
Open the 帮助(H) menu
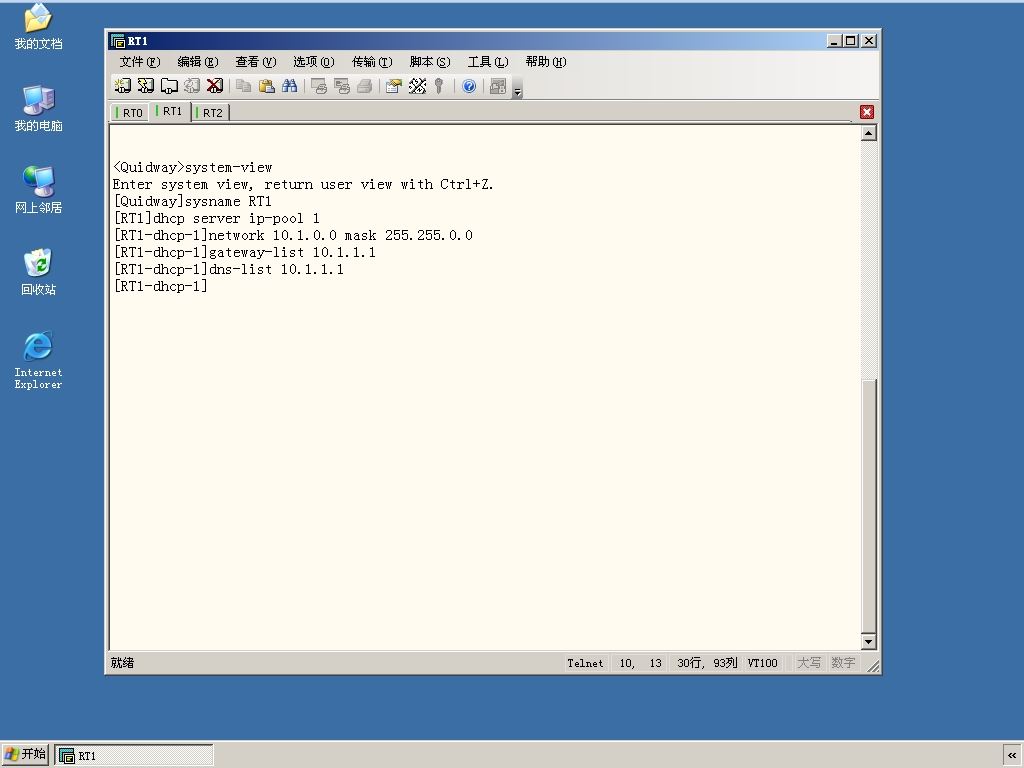[546, 61]
